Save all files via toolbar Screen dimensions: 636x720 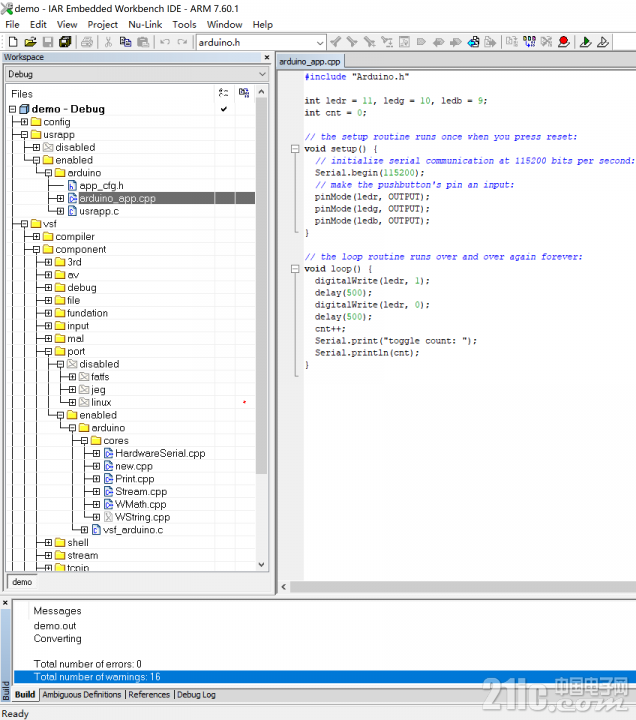pyautogui.click(x=65, y=42)
